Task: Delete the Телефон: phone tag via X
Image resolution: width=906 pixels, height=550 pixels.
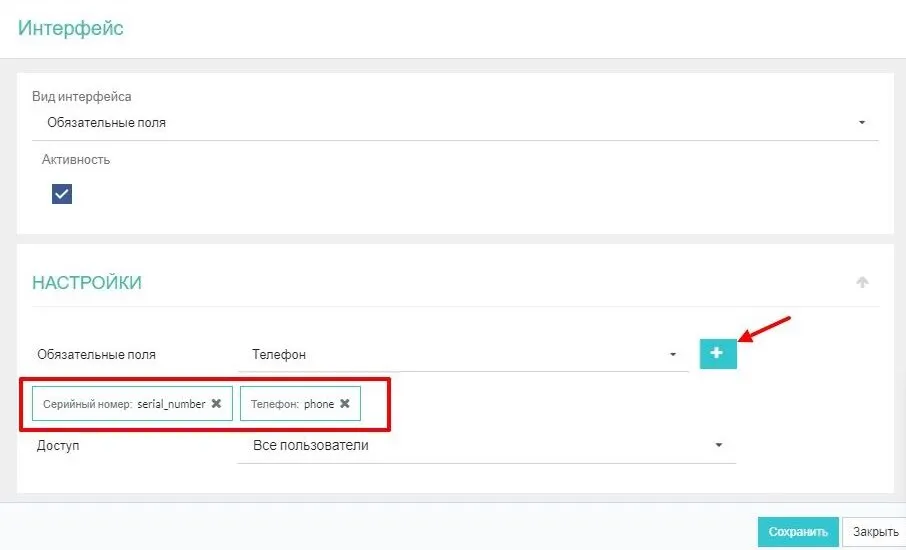Action: click(345, 404)
